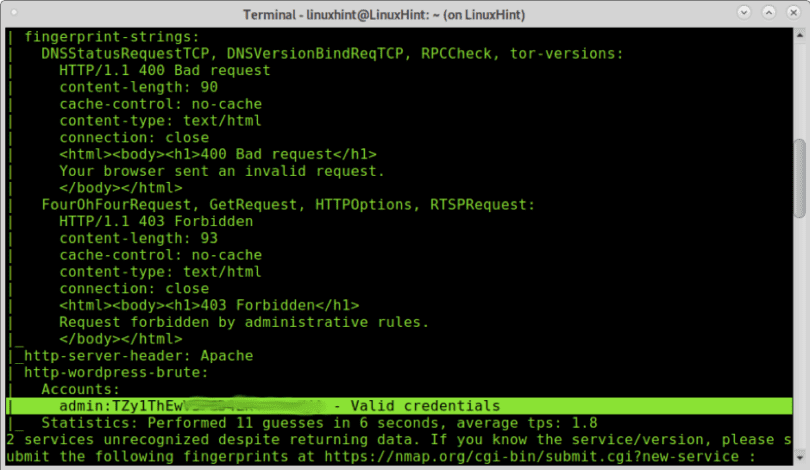Click the scrollbar down arrow
The width and height of the screenshot is (810, 470).
tap(800, 457)
